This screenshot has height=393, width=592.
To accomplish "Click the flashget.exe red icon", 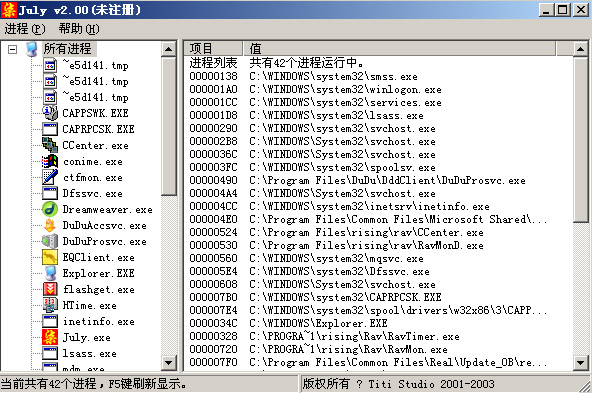I will pos(50,289).
